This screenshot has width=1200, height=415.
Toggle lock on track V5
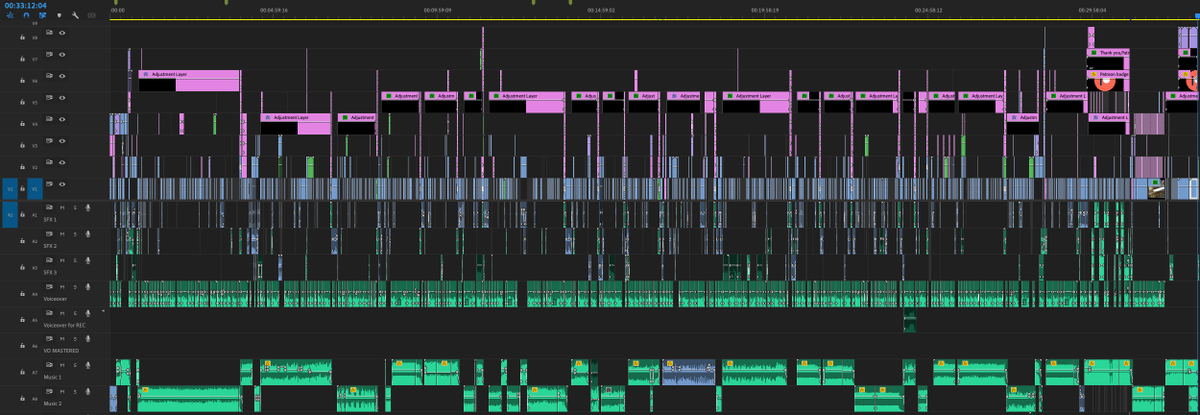click(x=22, y=102)
